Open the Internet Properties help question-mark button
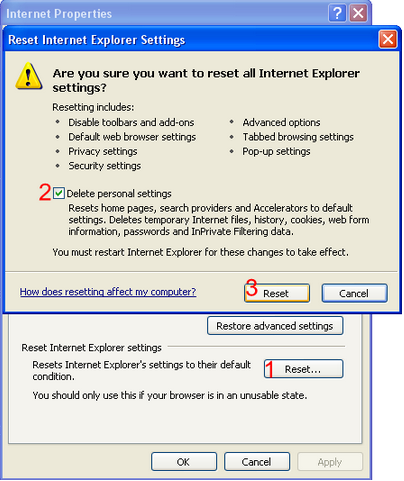 pos(337,13)
